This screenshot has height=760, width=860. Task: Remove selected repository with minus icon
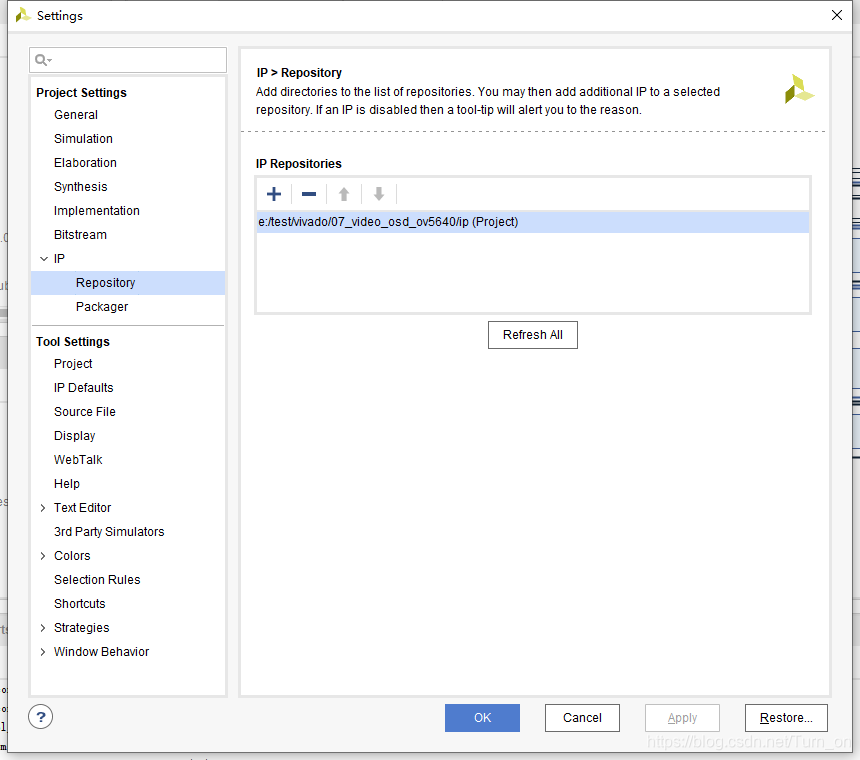[309, 194]
